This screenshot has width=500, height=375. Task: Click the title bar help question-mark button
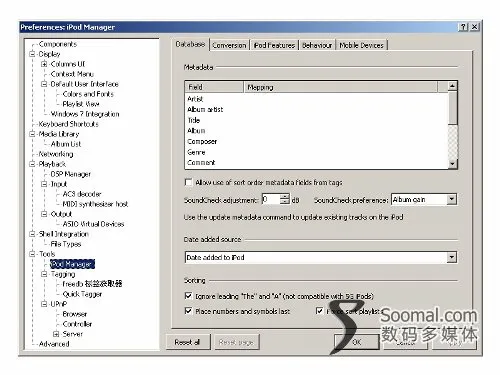[463, 27]
